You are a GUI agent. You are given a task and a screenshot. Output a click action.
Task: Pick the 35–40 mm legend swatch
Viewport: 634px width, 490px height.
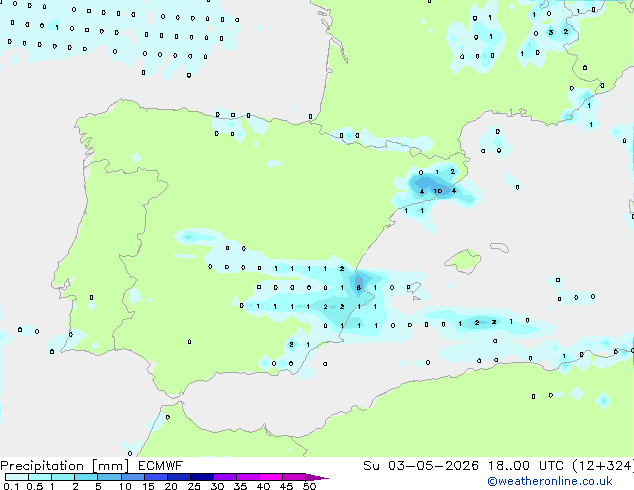248,477
